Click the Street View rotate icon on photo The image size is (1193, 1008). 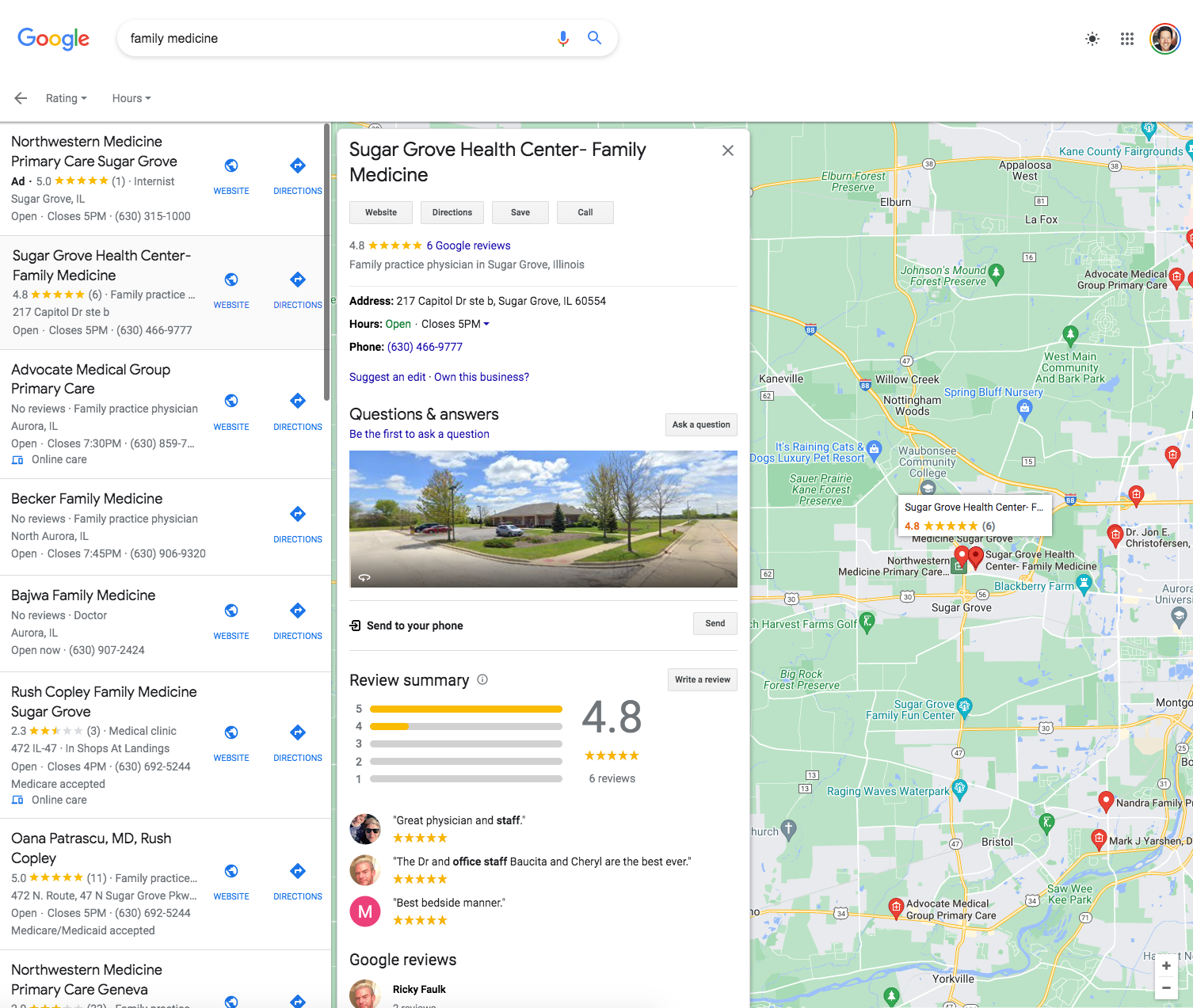364,577
